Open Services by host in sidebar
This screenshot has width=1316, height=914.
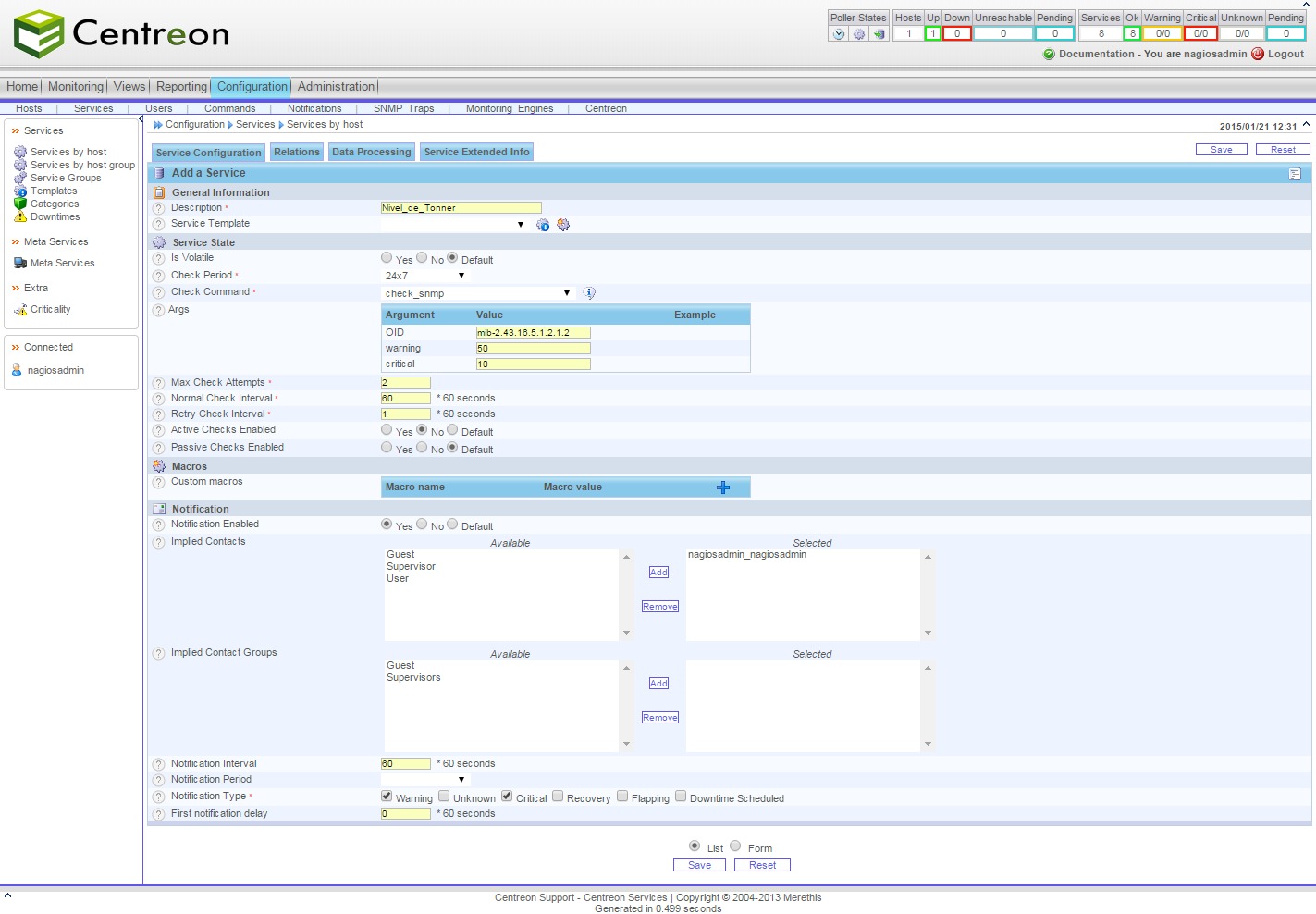click(x=68, y=152)
